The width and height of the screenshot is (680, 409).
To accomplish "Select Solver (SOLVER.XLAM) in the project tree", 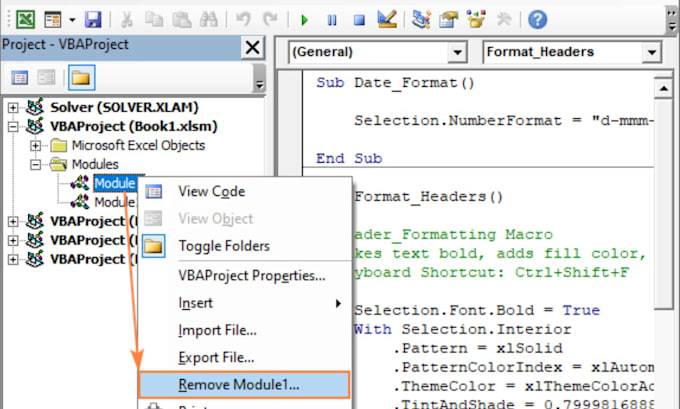I will pyautogui.click(x=124, y=107).
